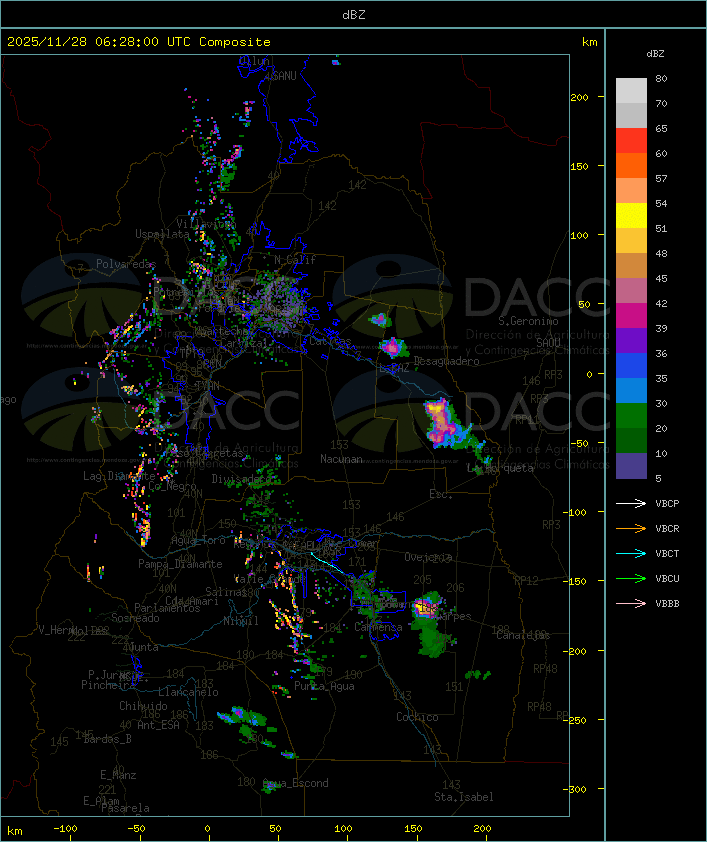Viewport: 707px width, 842px height.
Task: Pick the red 60-65 dBZ swatch
Action: [631, 141]
